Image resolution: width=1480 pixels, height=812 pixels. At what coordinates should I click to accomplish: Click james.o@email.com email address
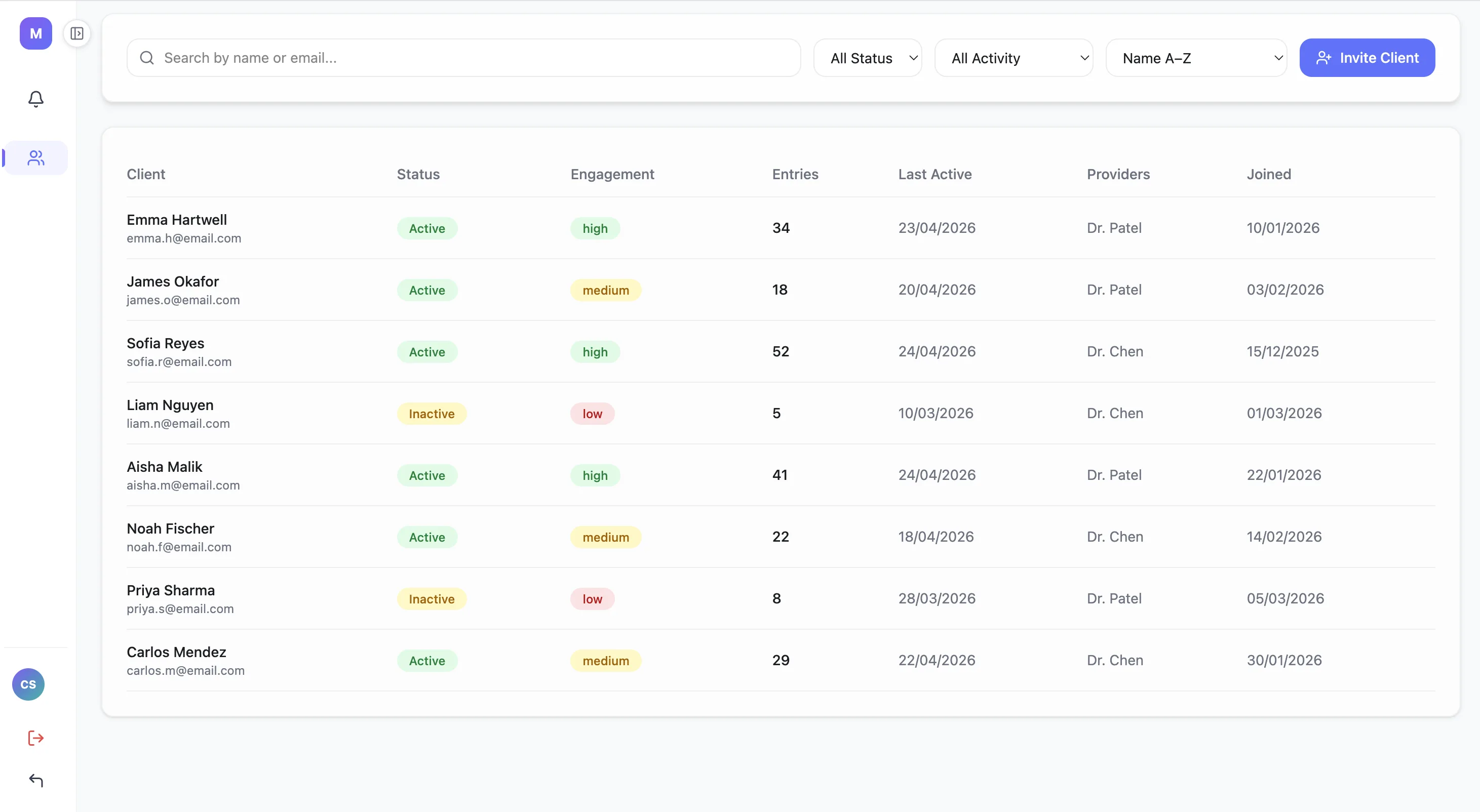pyautogui.click(x=183, y=300)
